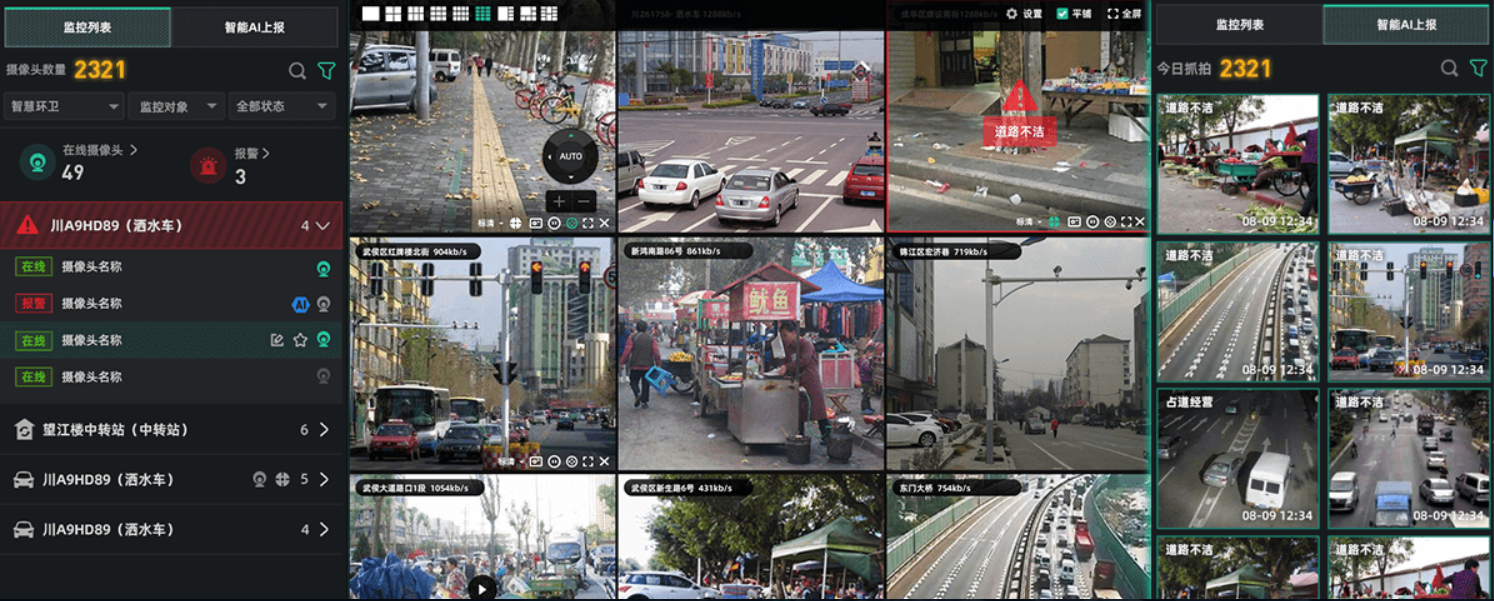
Task: Open filter icon beside 今日抓拍 count
Action: click(x=1478, y=68)
